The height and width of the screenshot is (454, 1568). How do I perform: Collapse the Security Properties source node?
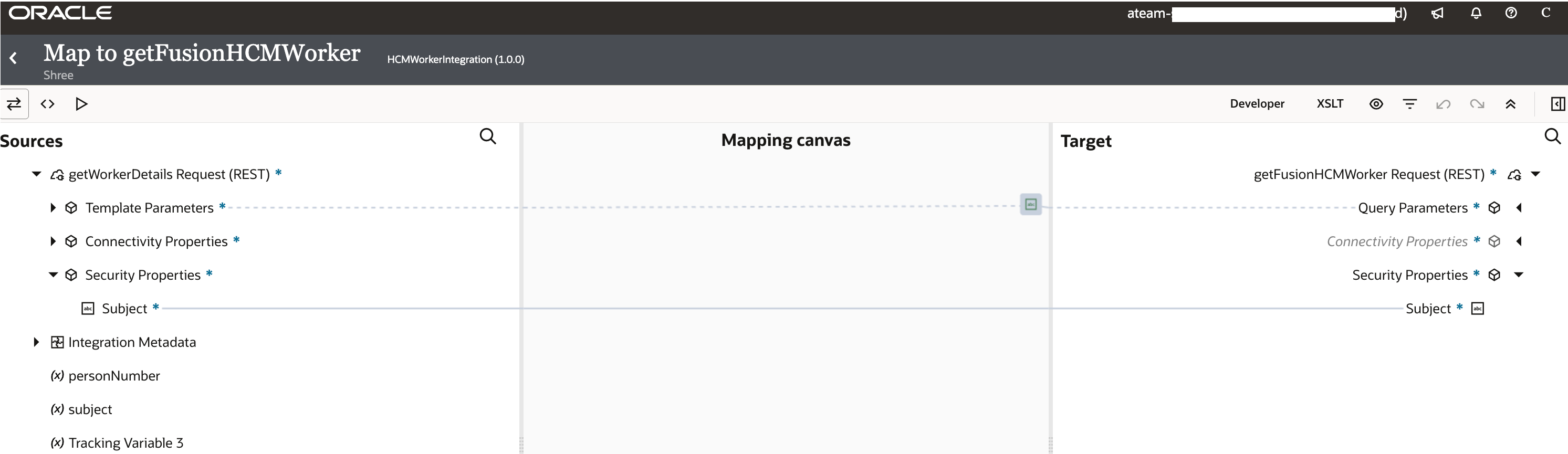tap(53, 274)
